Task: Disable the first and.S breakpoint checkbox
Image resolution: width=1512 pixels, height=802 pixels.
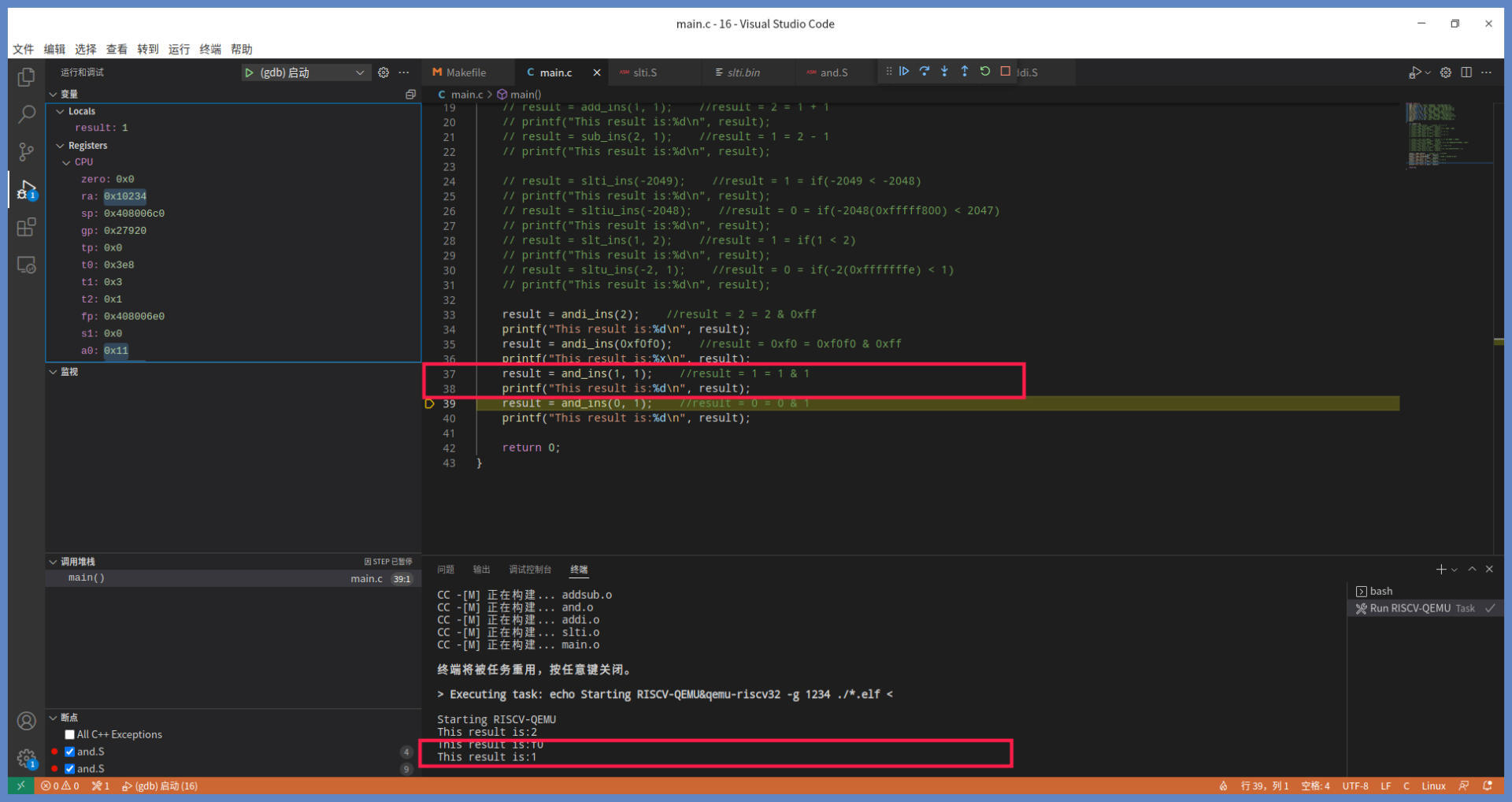Action: 70,752
